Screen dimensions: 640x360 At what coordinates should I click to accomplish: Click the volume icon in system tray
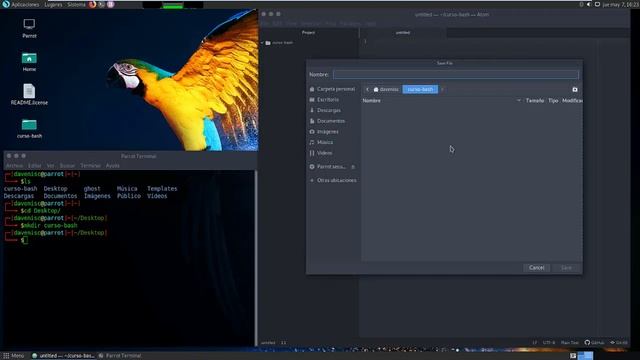(x=589, y=4)
